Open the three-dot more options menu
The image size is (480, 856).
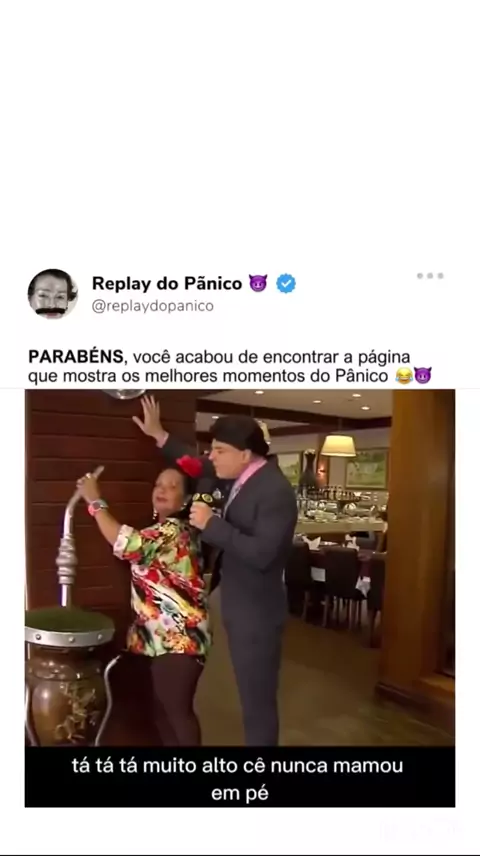(x=430, y=276)
